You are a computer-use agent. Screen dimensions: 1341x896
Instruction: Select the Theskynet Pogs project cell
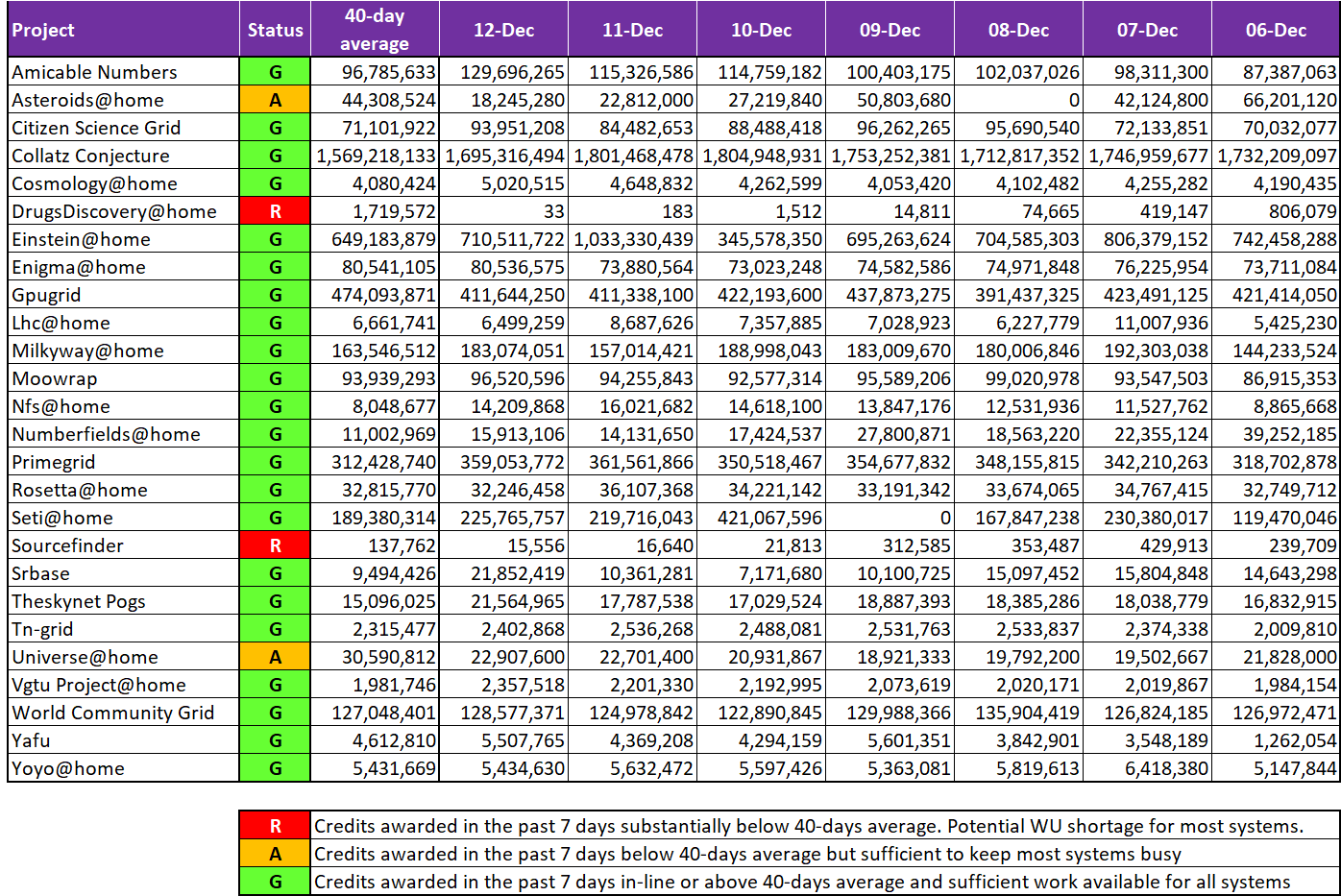124,601
